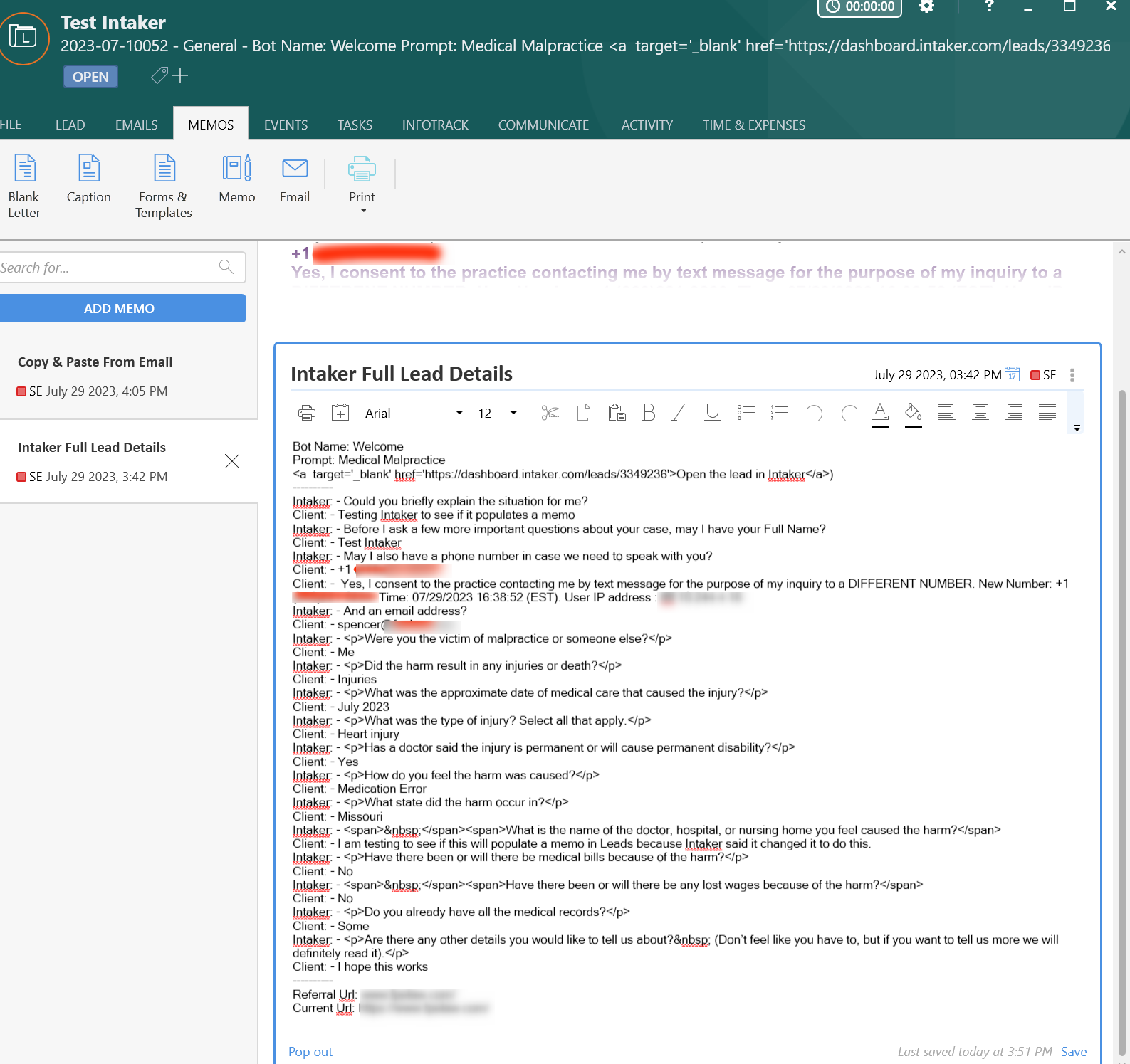Select the Copy & Paste From Email memo
The width and height of the screenshot is (1130, 1064).
pyautogui.click(x=128, y=376)
